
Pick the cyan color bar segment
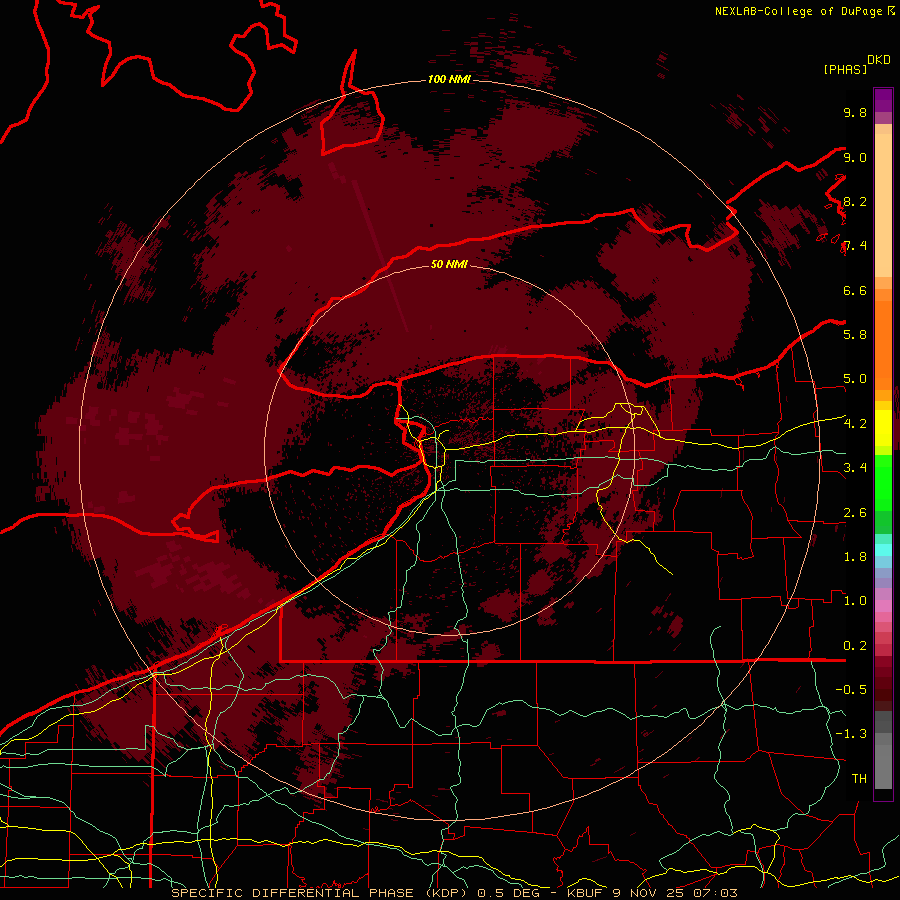click(x=883, y=550)
